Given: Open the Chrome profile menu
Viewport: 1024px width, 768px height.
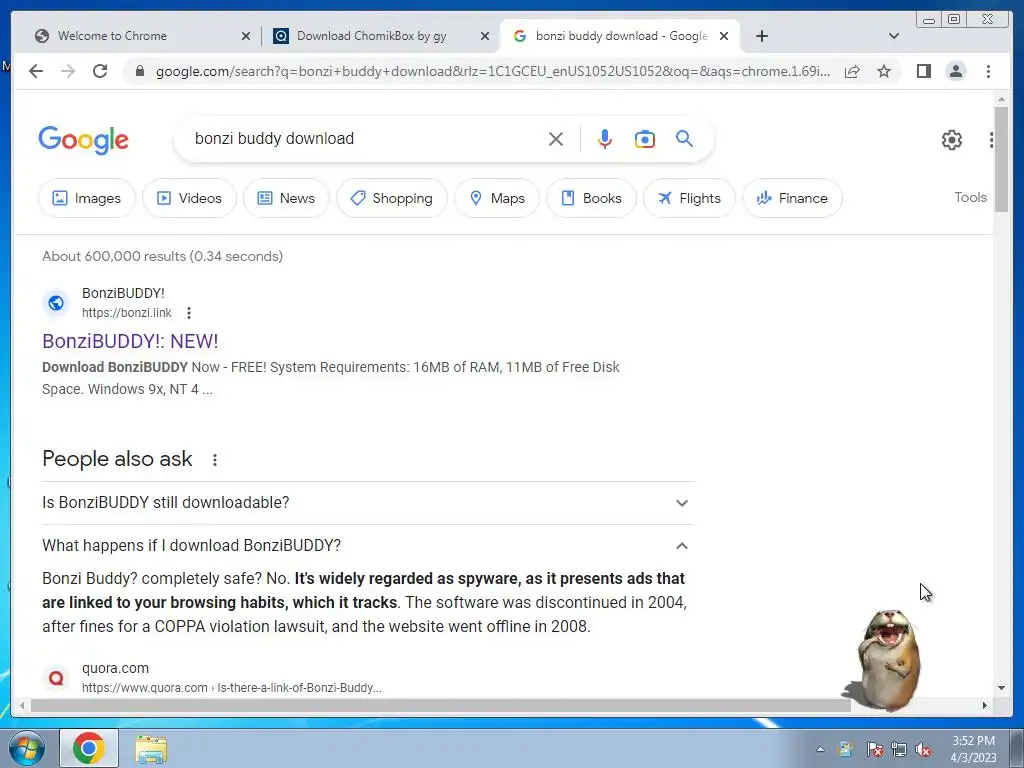Looking at the screenshot, I should click(955, 71).
